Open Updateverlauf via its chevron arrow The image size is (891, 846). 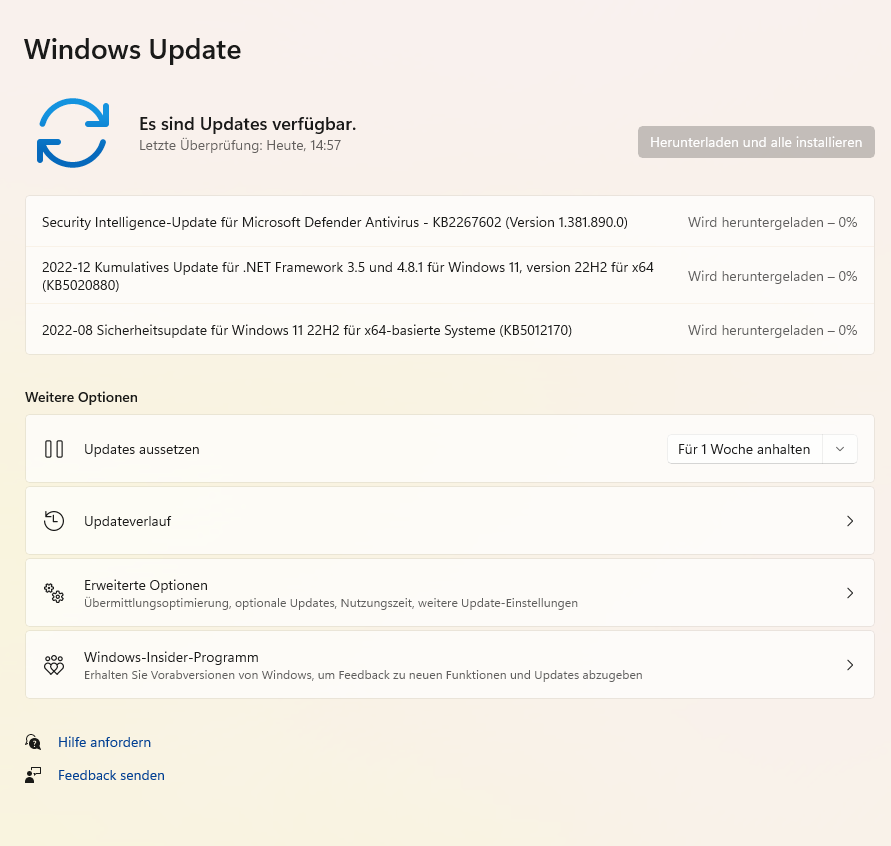click(850, 521)
